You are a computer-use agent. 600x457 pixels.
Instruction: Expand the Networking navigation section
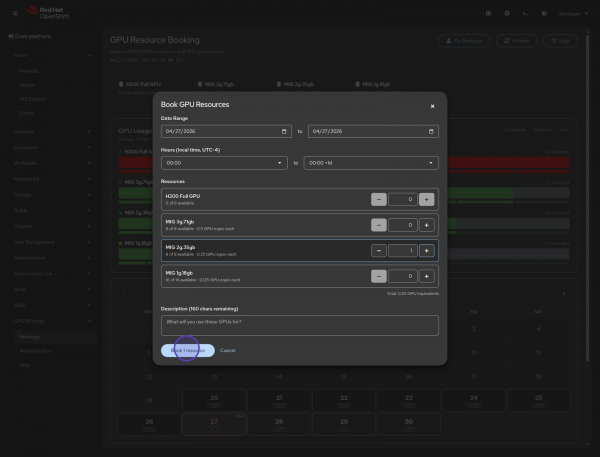(52, 179)
